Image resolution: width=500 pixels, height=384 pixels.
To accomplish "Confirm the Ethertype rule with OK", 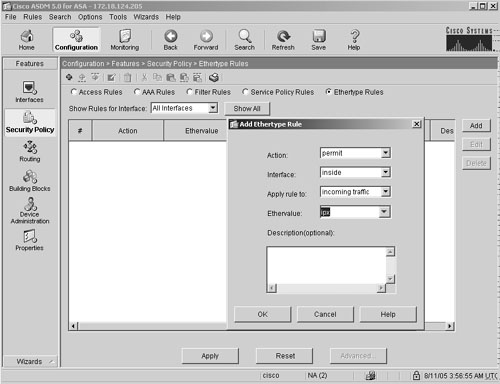I will (x=262, y=314).
